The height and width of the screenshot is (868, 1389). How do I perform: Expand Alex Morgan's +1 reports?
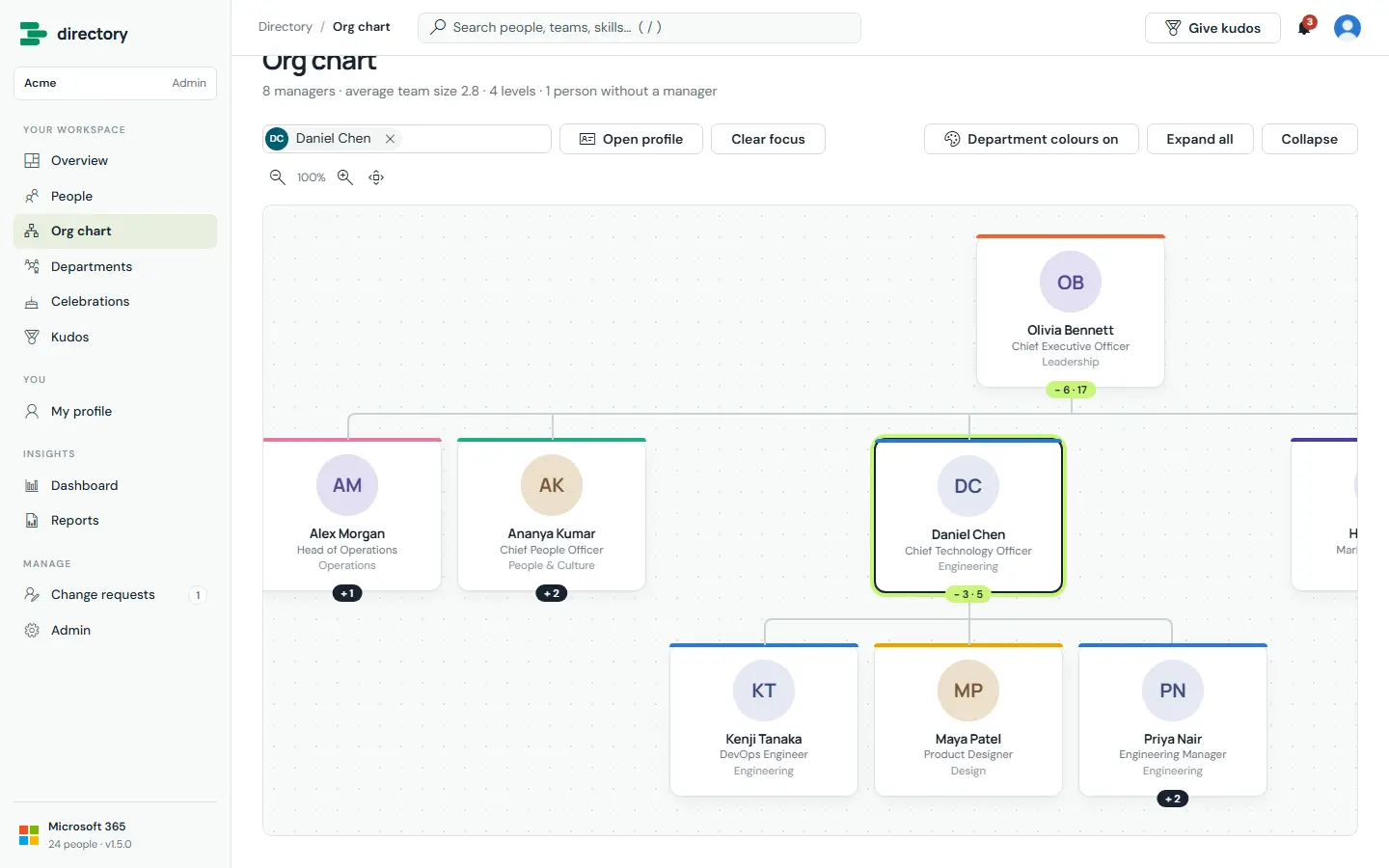(347, 593)
